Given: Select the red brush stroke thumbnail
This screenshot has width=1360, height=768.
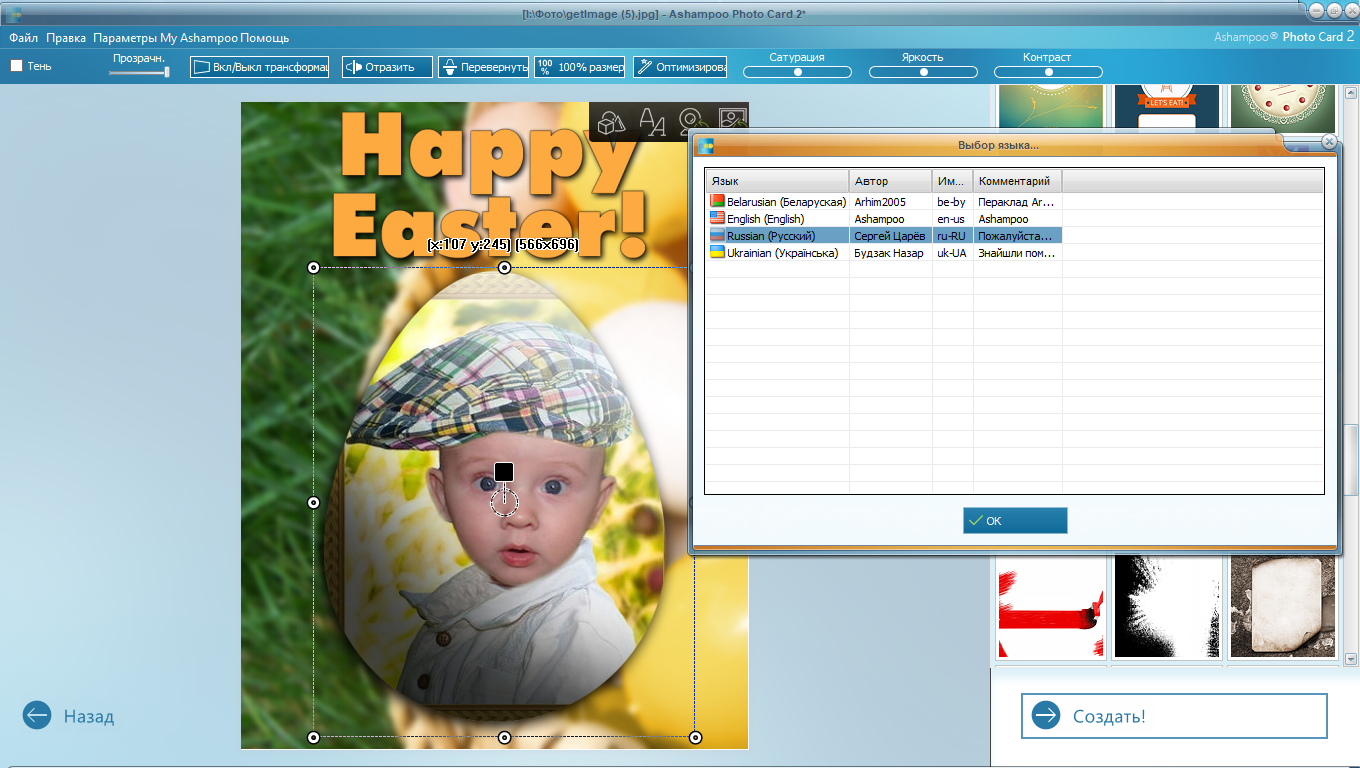Looking at the screenshot, I should (1051, 608).
